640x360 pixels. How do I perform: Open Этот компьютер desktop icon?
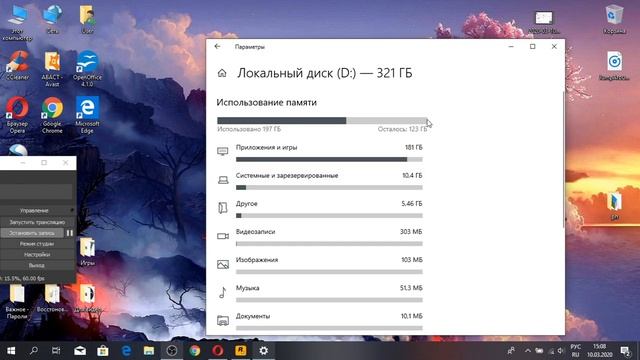point(17,22)
